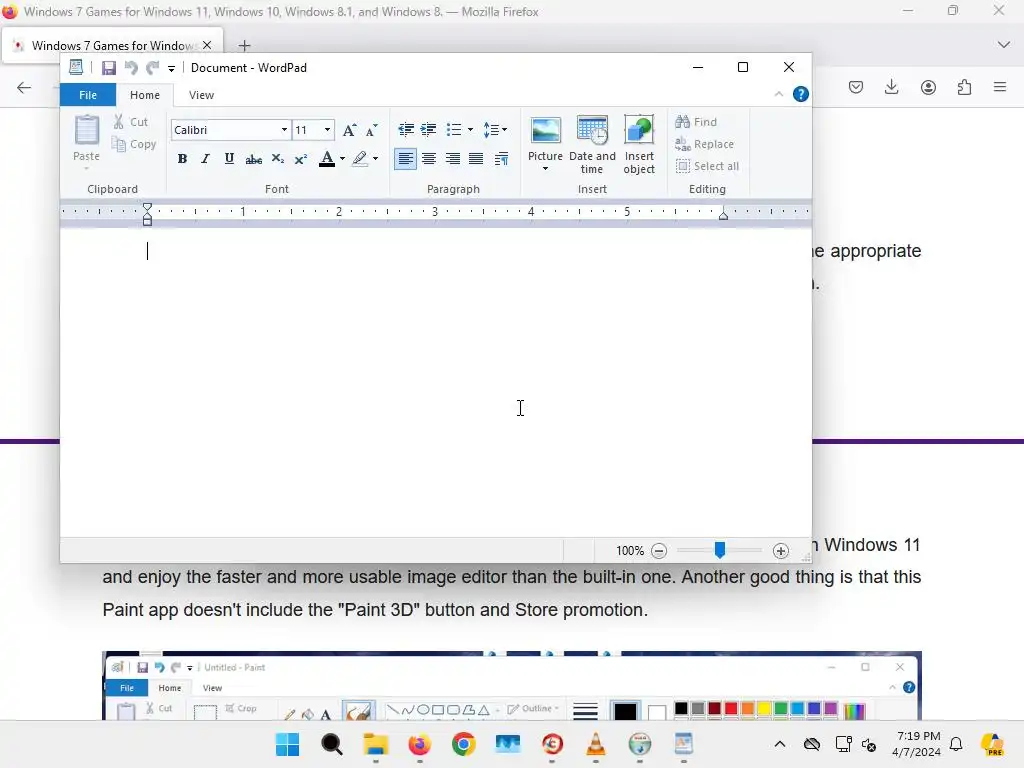Click Copy in Clipboard group

[134, 144]
